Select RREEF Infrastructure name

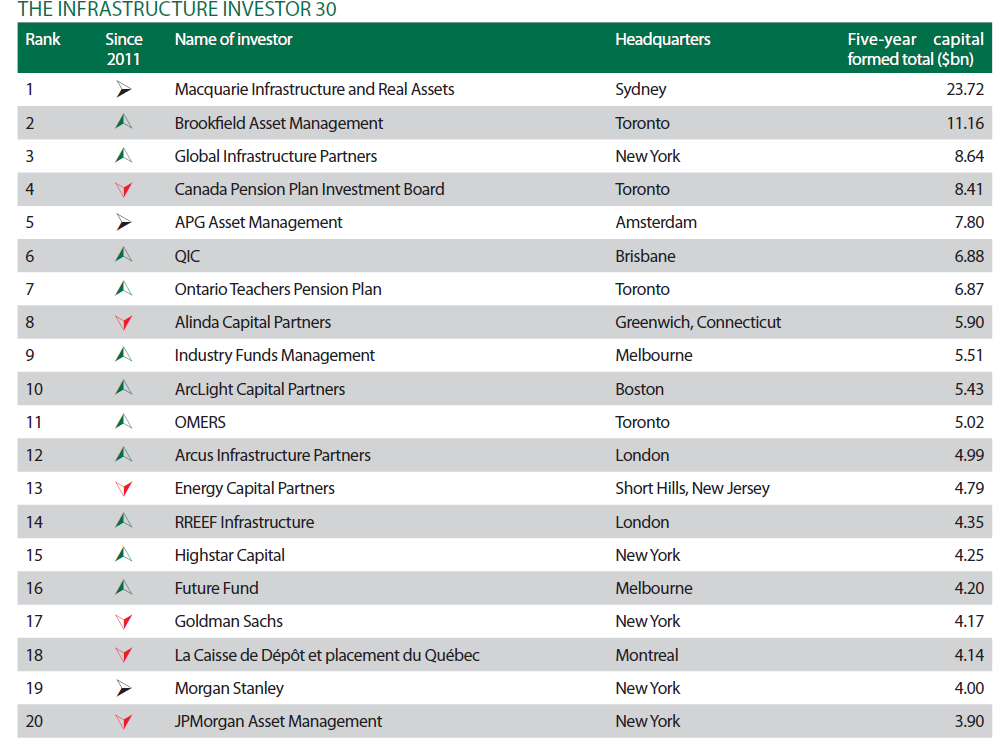[245, 522]
